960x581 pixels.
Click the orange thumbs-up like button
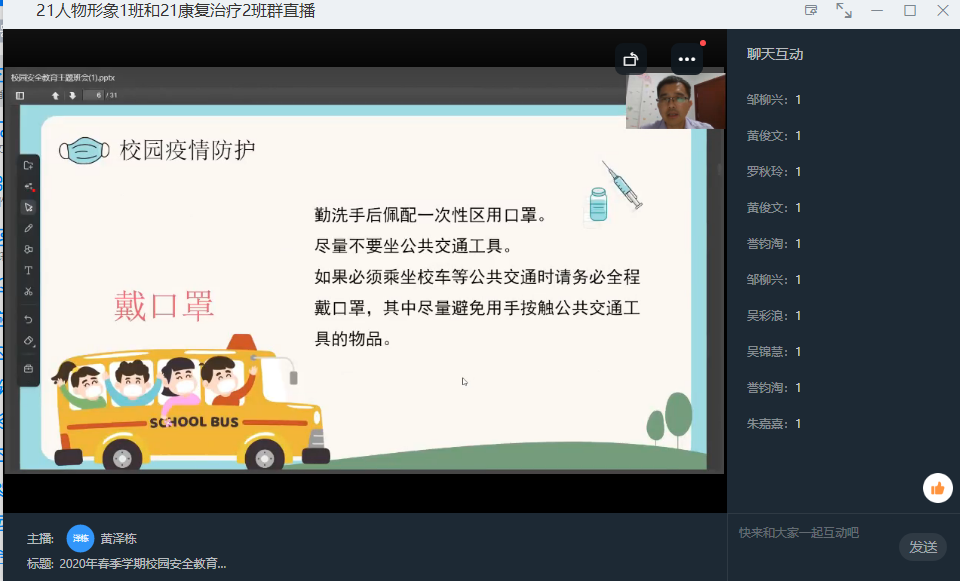[x=937, y=488]
